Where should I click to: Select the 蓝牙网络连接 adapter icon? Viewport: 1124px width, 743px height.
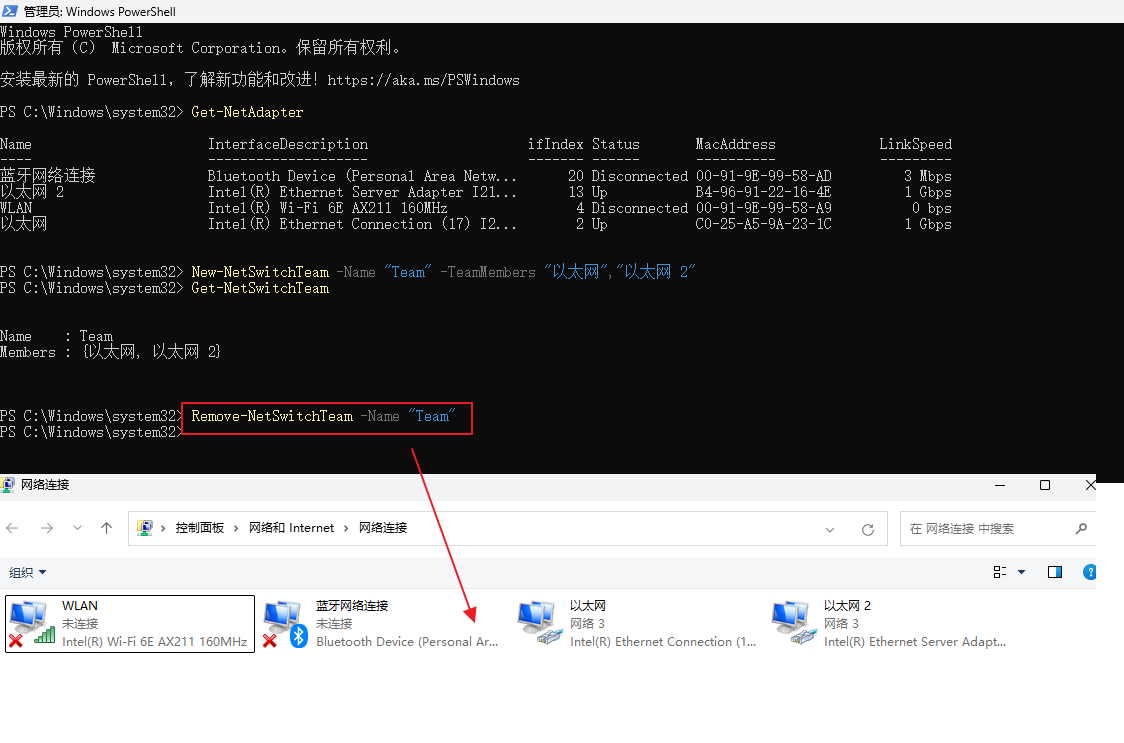[285, 624]
